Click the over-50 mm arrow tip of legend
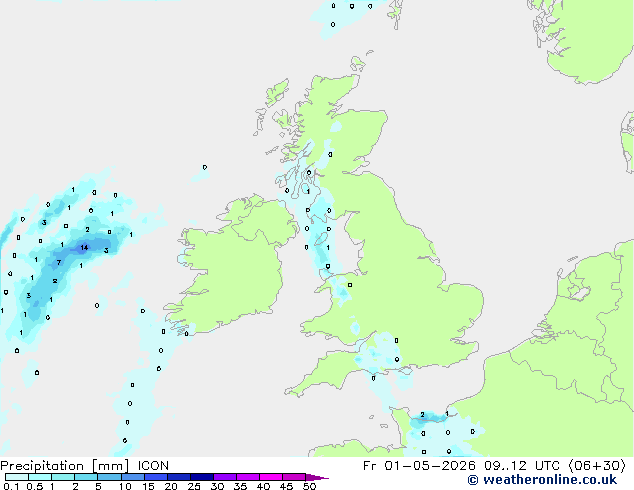634x490 pixels. click(x=317, y=477)
